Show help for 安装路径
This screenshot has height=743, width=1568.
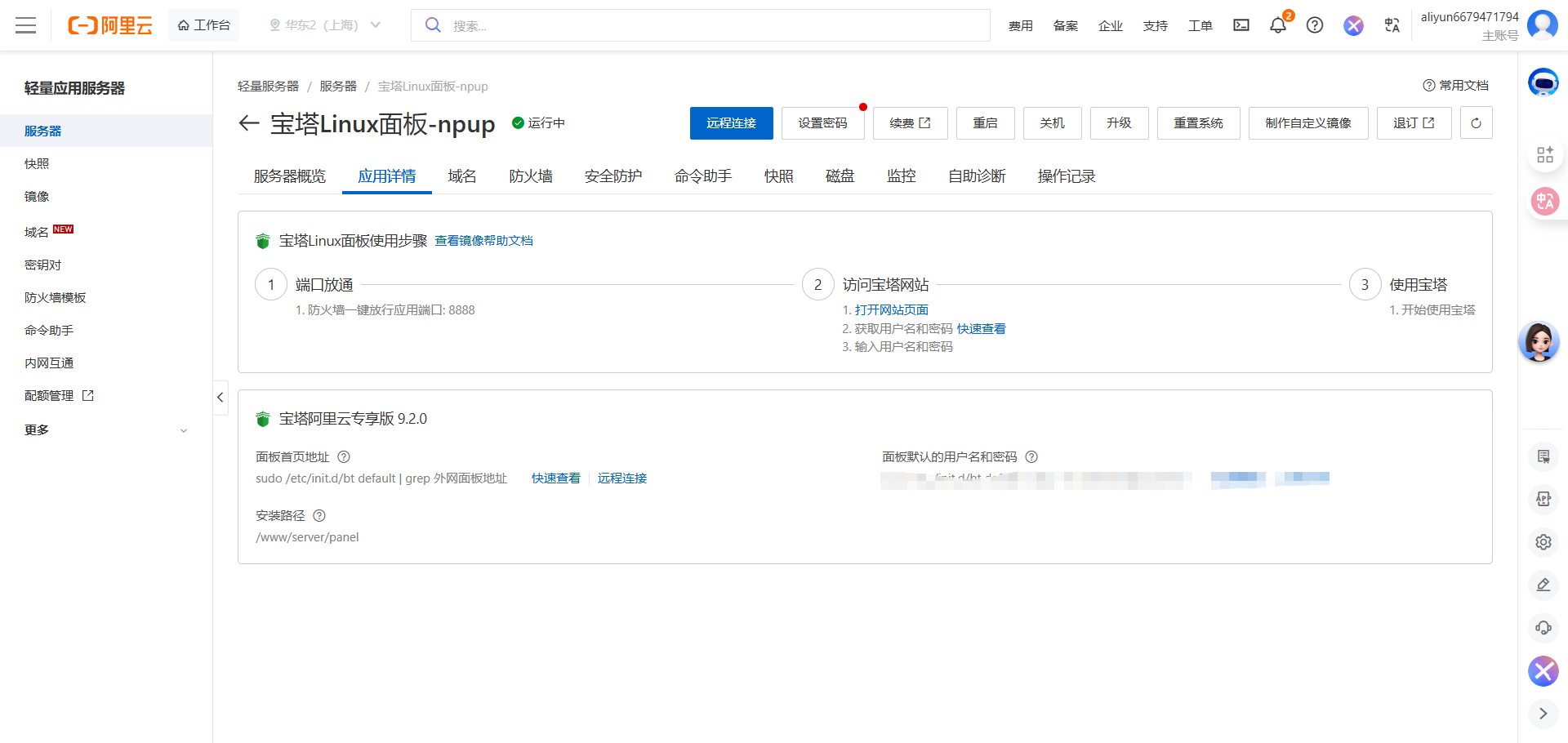tap(319, 516)
